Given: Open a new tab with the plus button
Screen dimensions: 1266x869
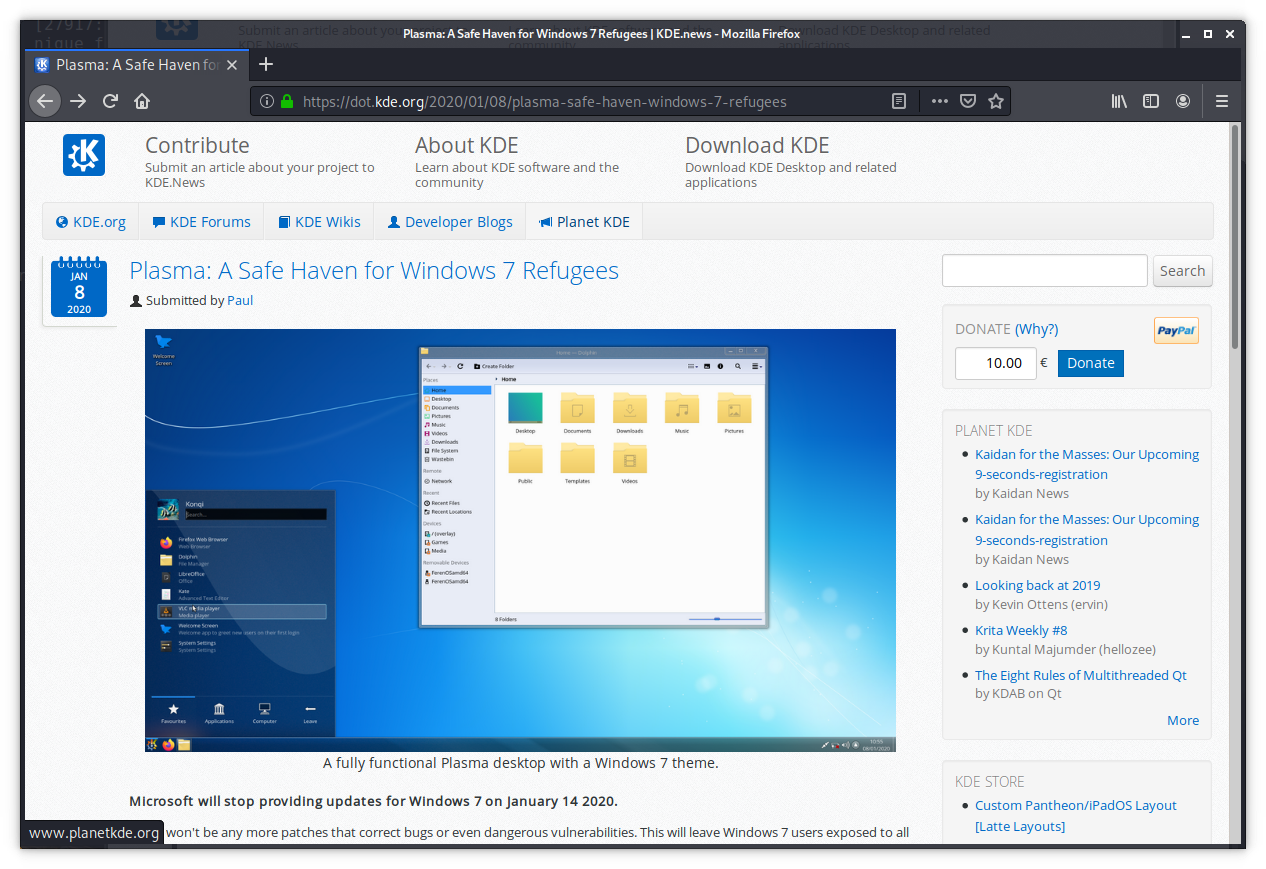Looking at the screenshot, I should click(266, 65).
